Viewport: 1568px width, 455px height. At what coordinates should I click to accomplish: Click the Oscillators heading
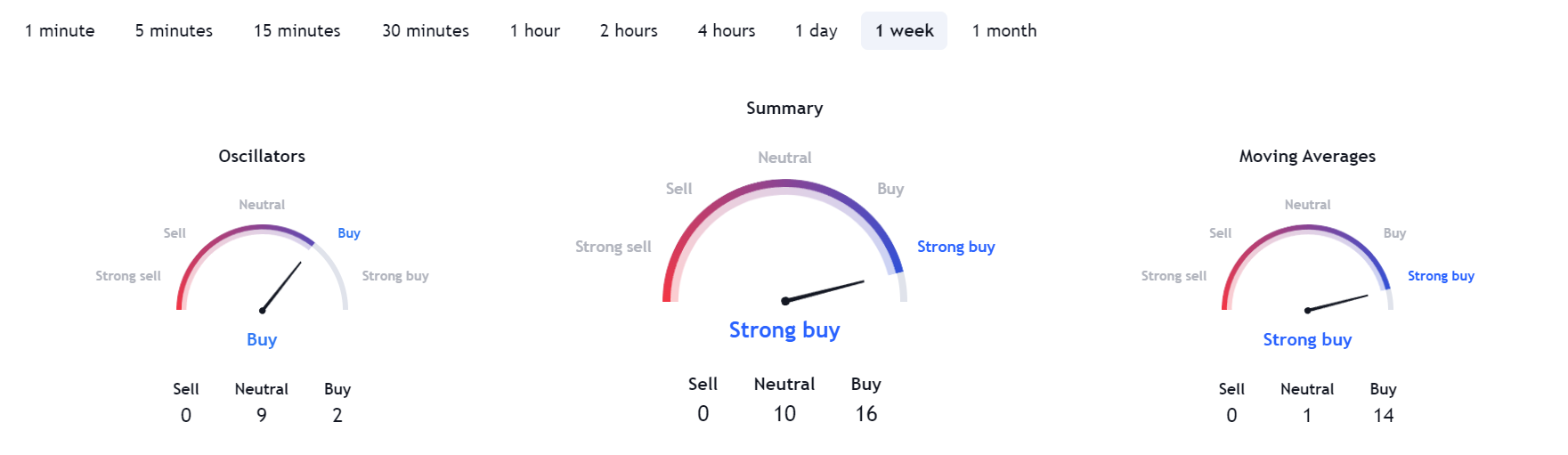[x=262, y=157]
